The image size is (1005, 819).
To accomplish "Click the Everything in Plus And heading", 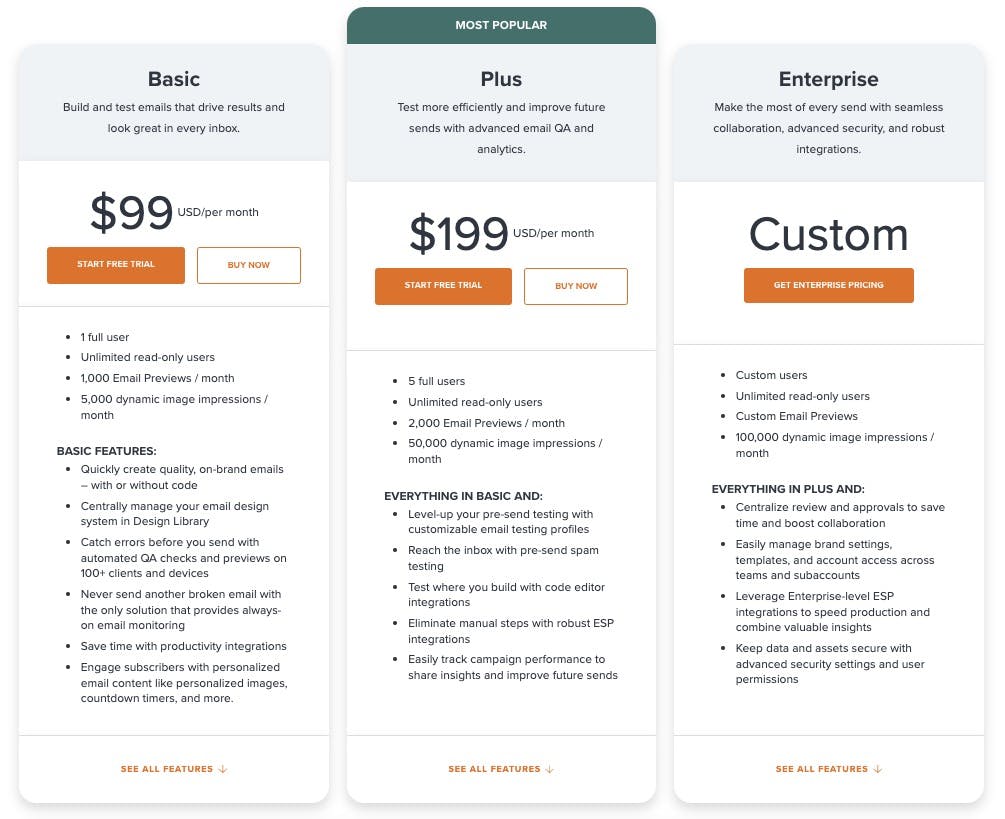I will tap(788, 489).
